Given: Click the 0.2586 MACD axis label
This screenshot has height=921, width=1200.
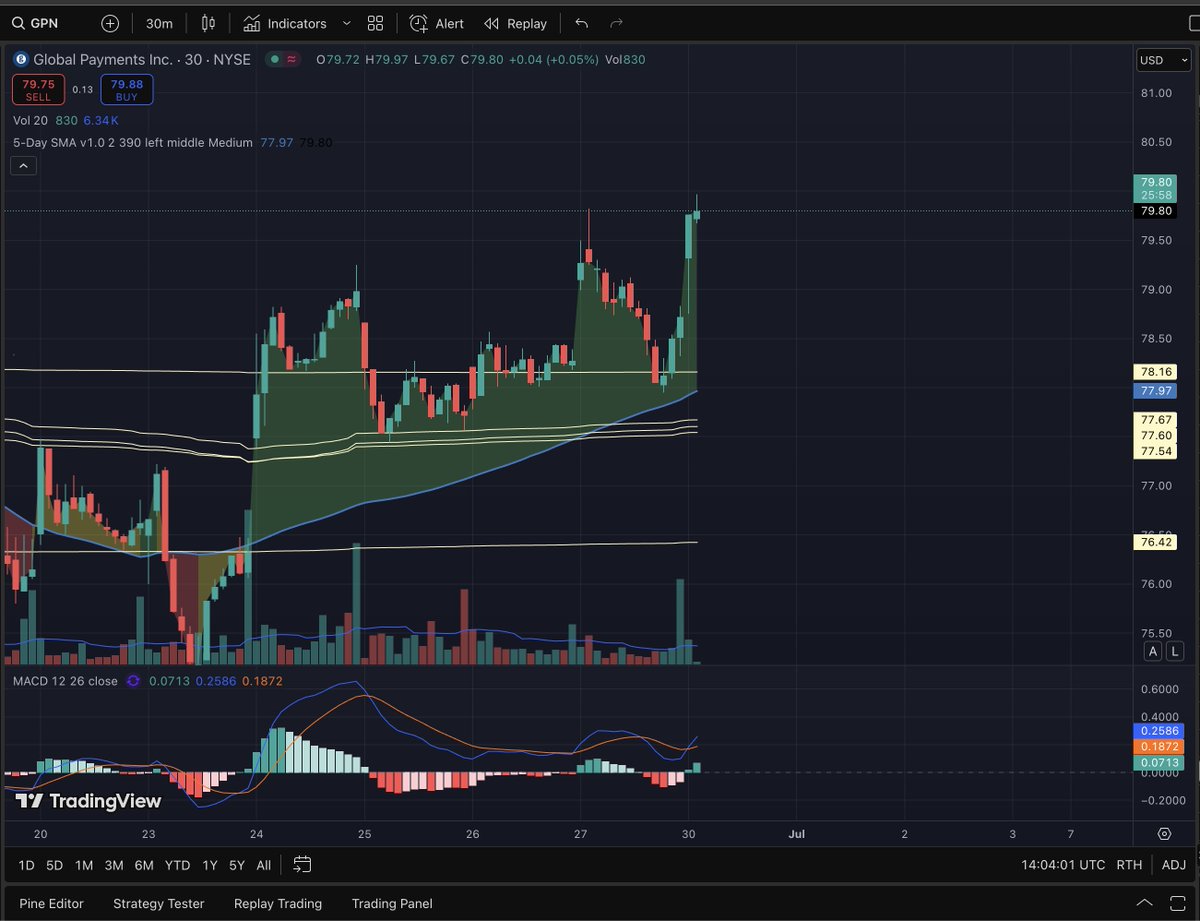Looking at the screenshot, I should [x=1158, y=731].
